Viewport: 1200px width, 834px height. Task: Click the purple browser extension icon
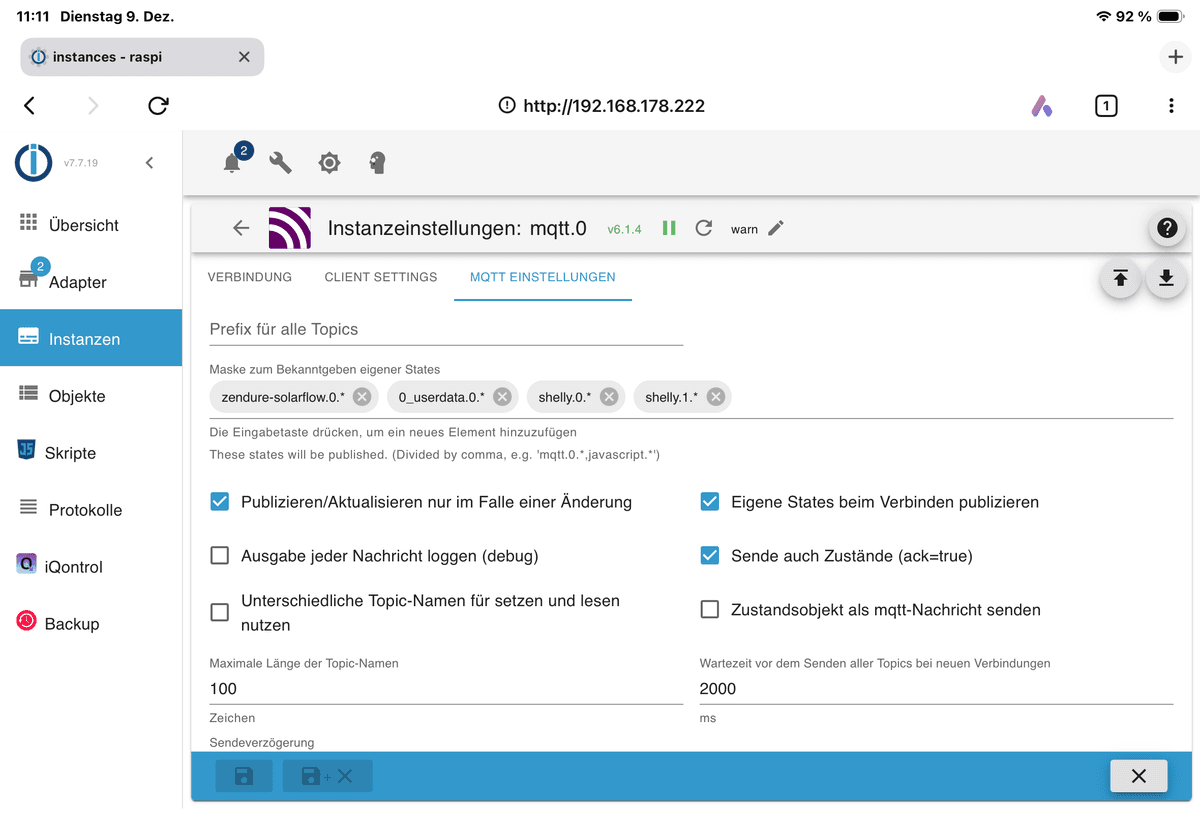(1042, 106)
